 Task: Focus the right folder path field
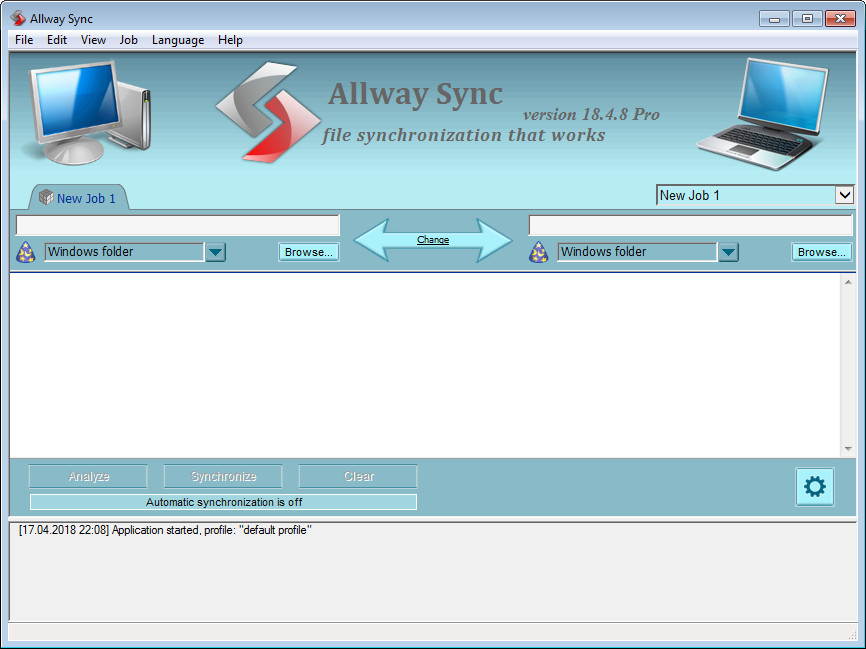[690, 225]
